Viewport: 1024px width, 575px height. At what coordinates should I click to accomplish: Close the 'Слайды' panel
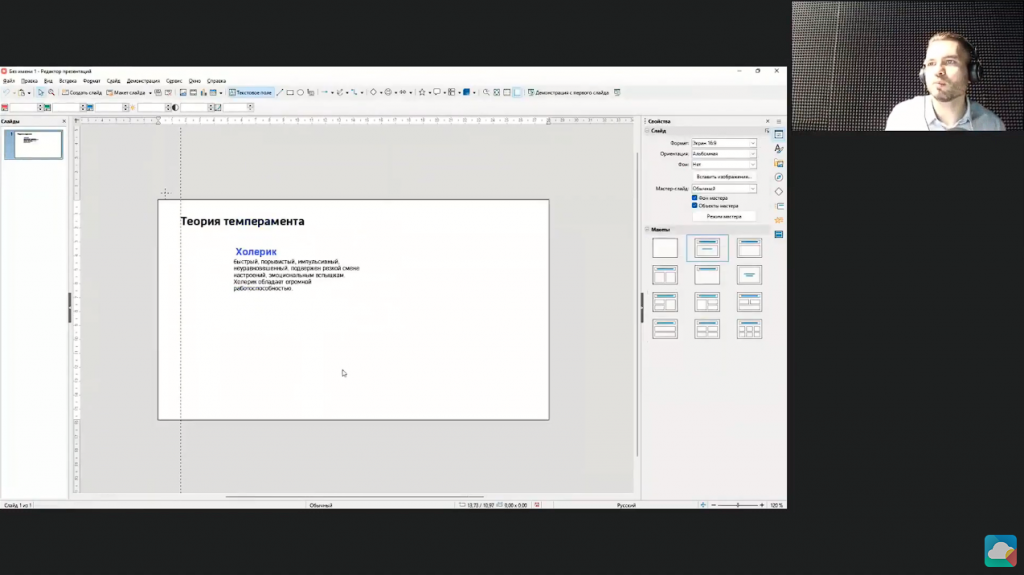[63, 122]
